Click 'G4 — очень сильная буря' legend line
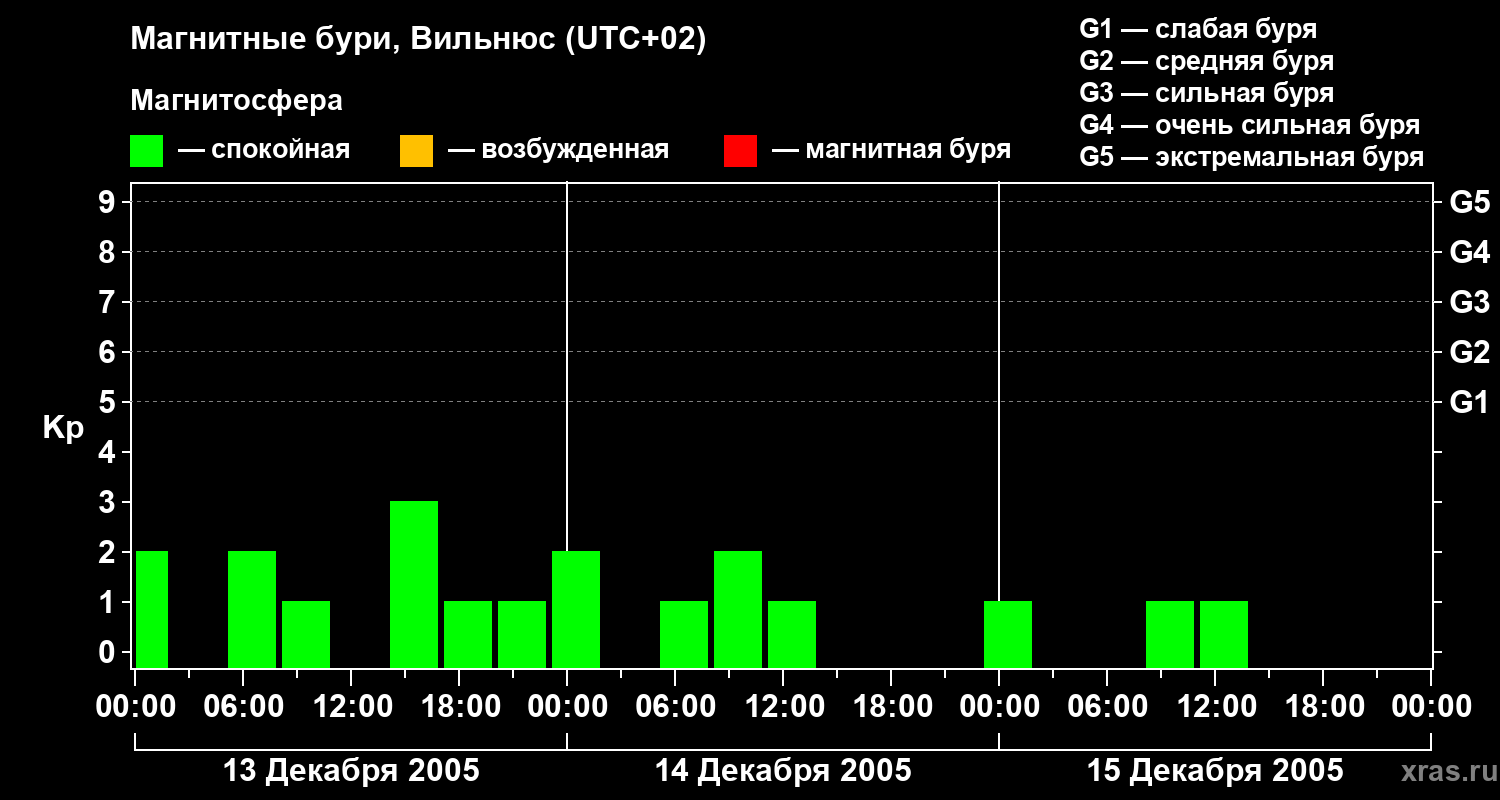 point(1249,125)
